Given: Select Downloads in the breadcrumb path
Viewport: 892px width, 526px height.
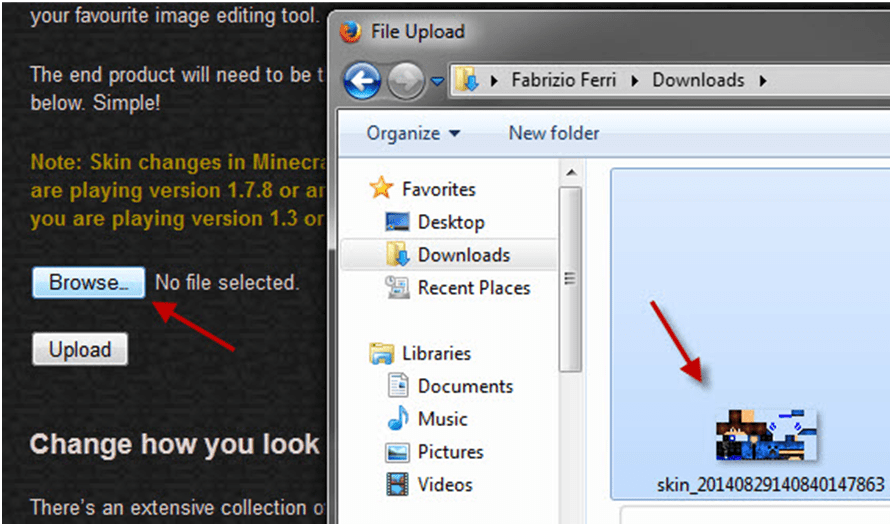Looking at the screenshot, I should click(x=698, y=80).
